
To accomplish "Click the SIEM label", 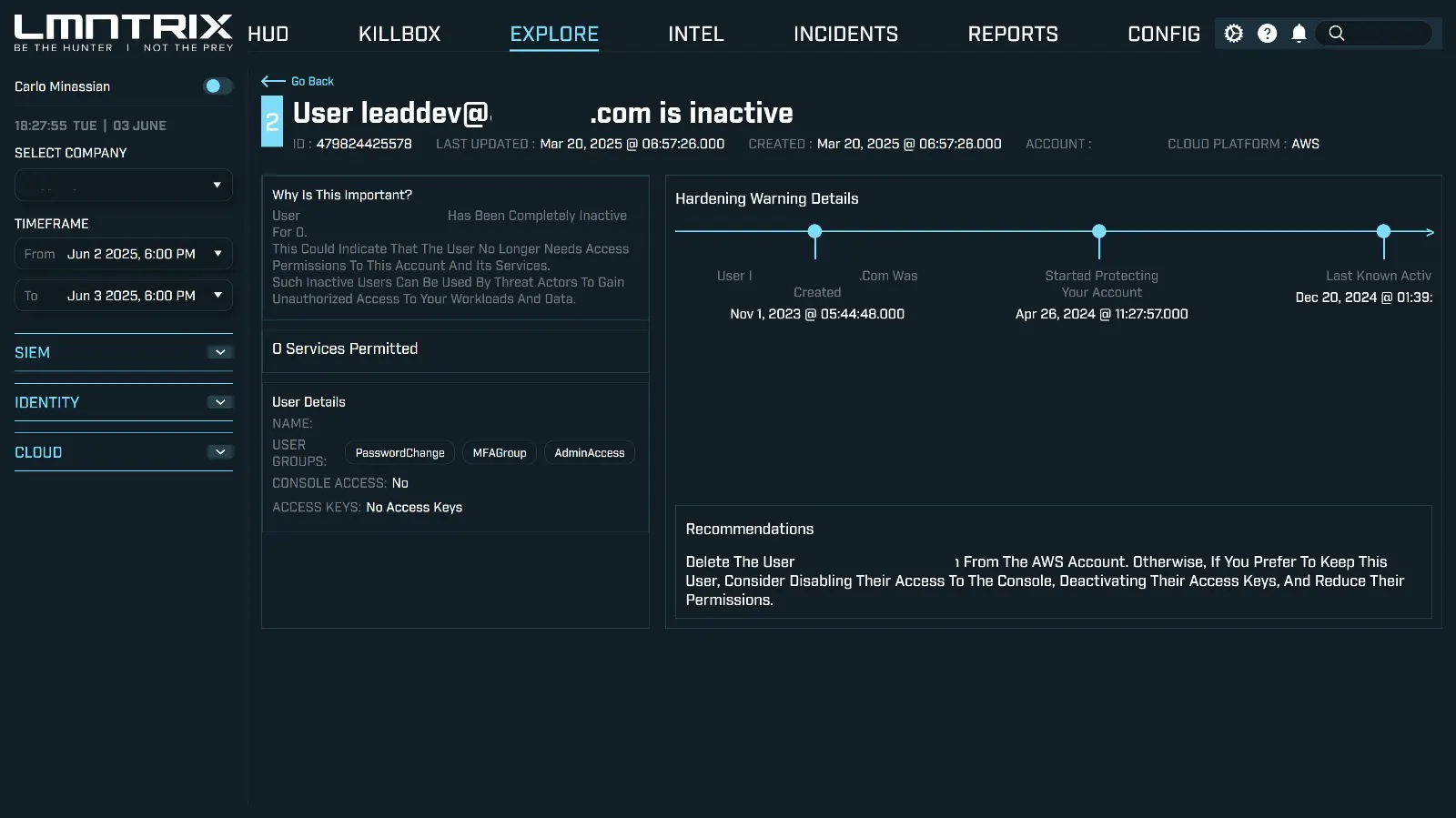I will click(32, 352).
